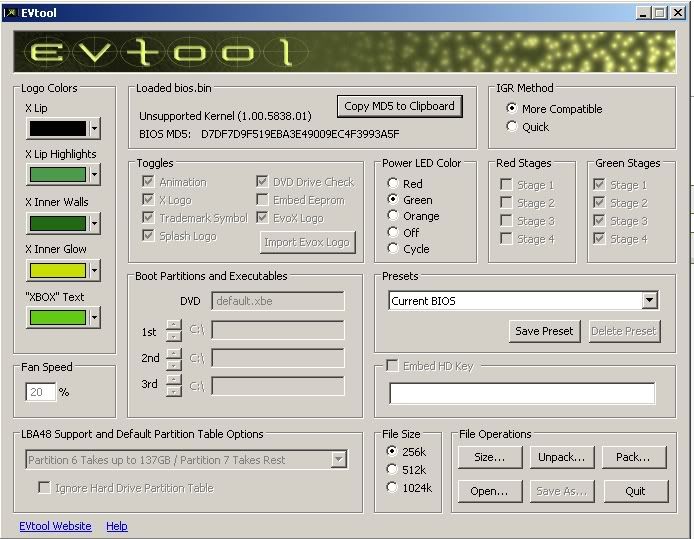
Task: Open the X Lip color dropdown
Action: pyautogui.click(x=94, y=128)
